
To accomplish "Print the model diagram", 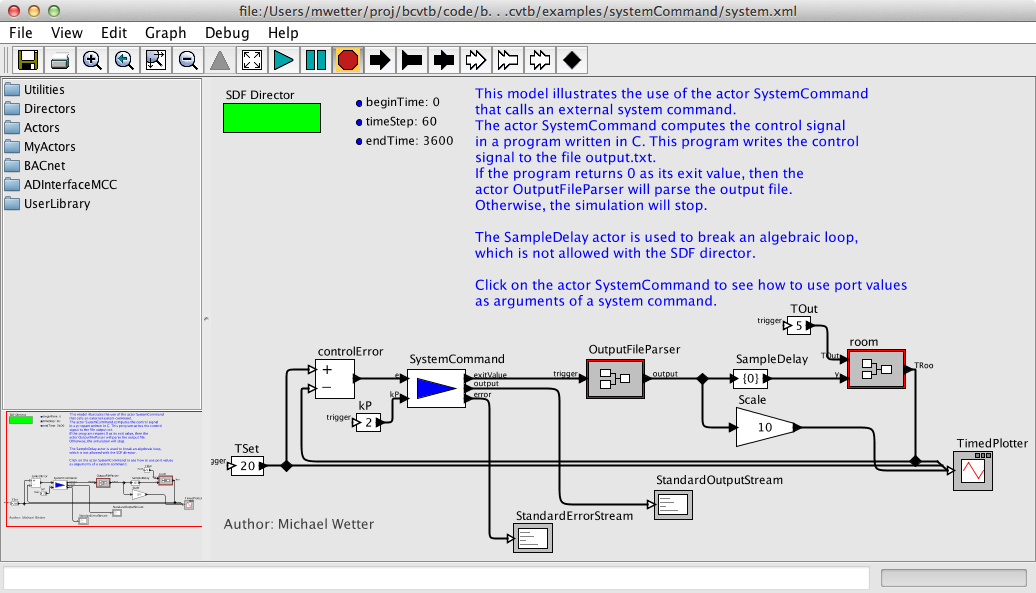I will coord(59,60).
